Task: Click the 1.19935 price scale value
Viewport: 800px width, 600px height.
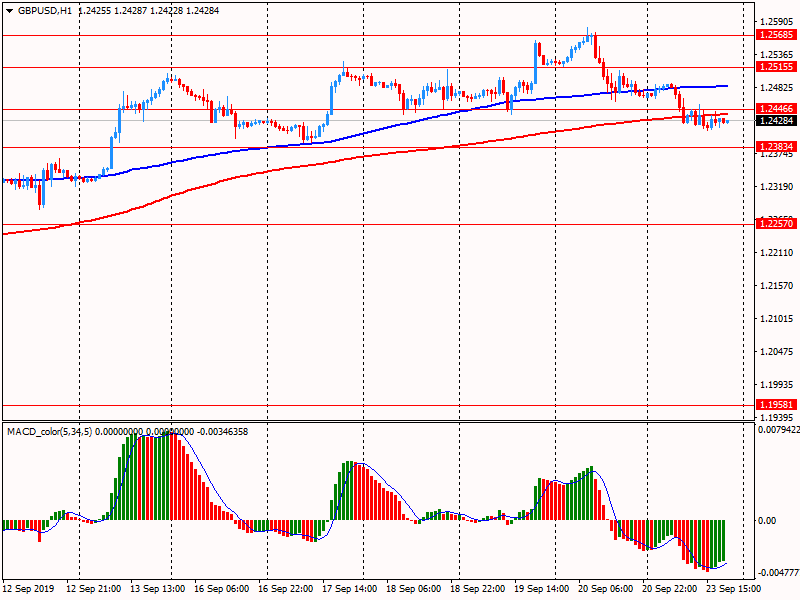Action: point(777,385)
